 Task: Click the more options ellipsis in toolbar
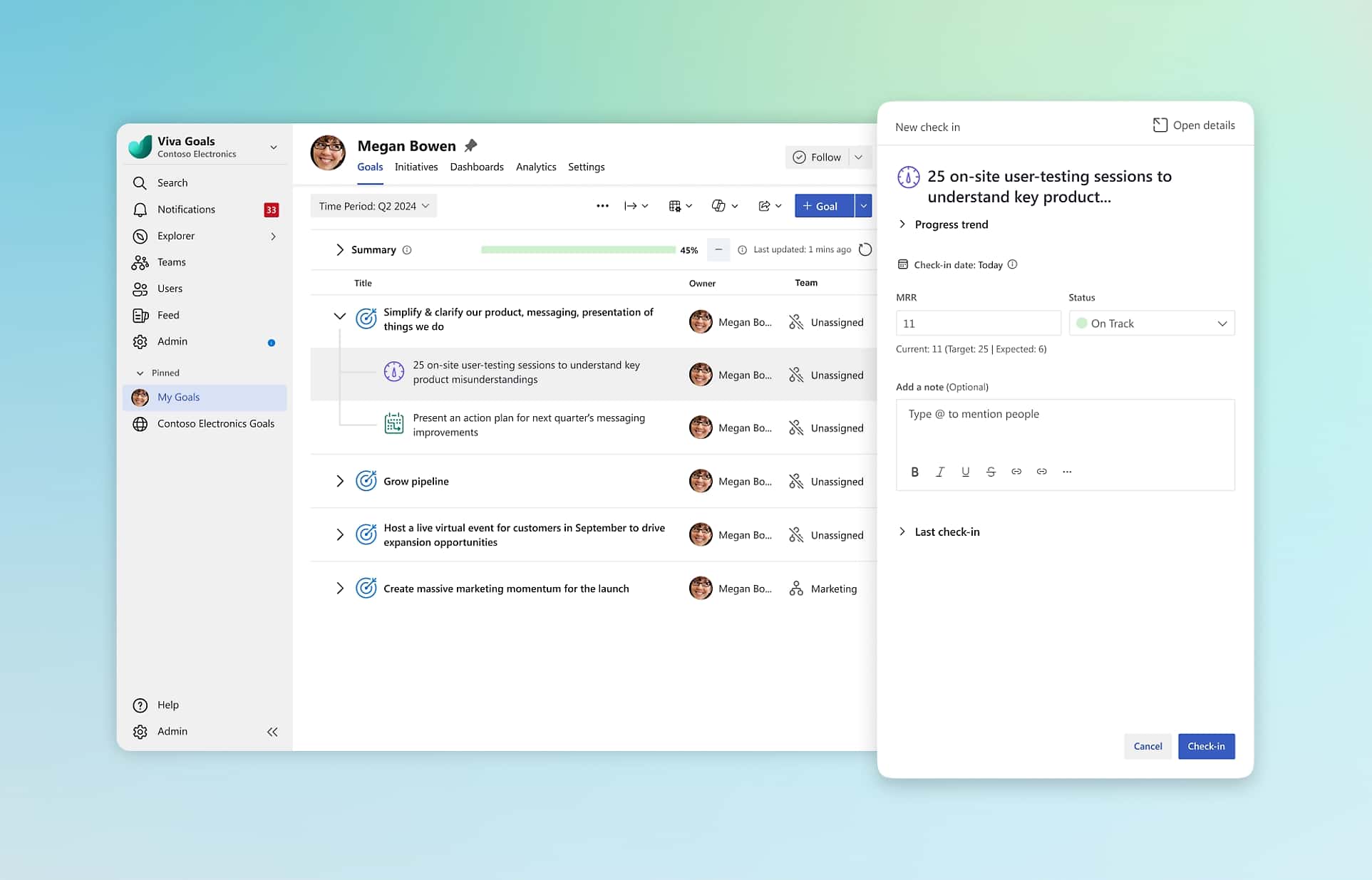pos(602,206)
